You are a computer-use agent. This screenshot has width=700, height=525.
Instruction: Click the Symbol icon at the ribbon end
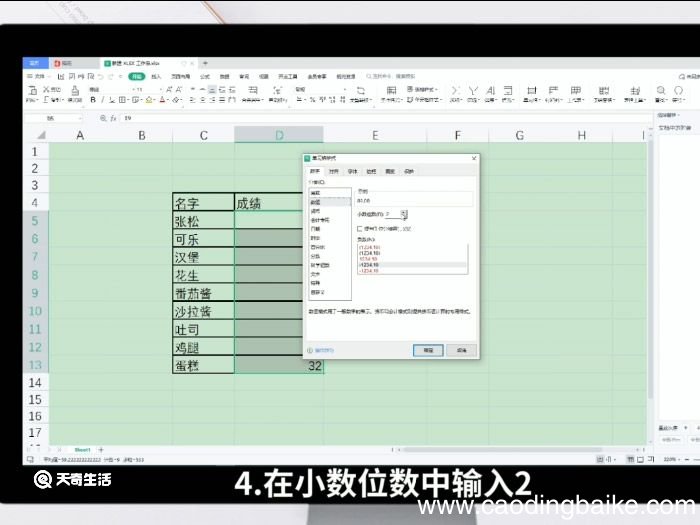(x=678, y=90)
